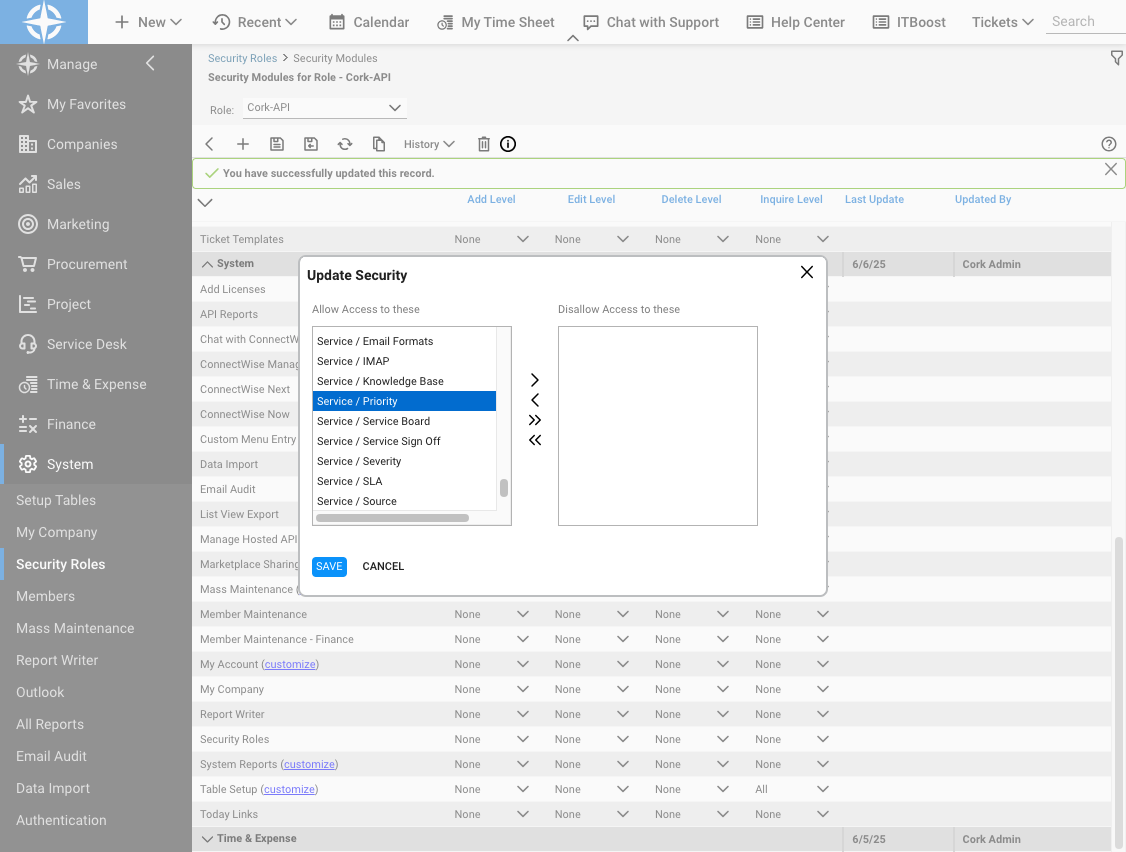Open the customize link for Table Setup

coord(289,790)
